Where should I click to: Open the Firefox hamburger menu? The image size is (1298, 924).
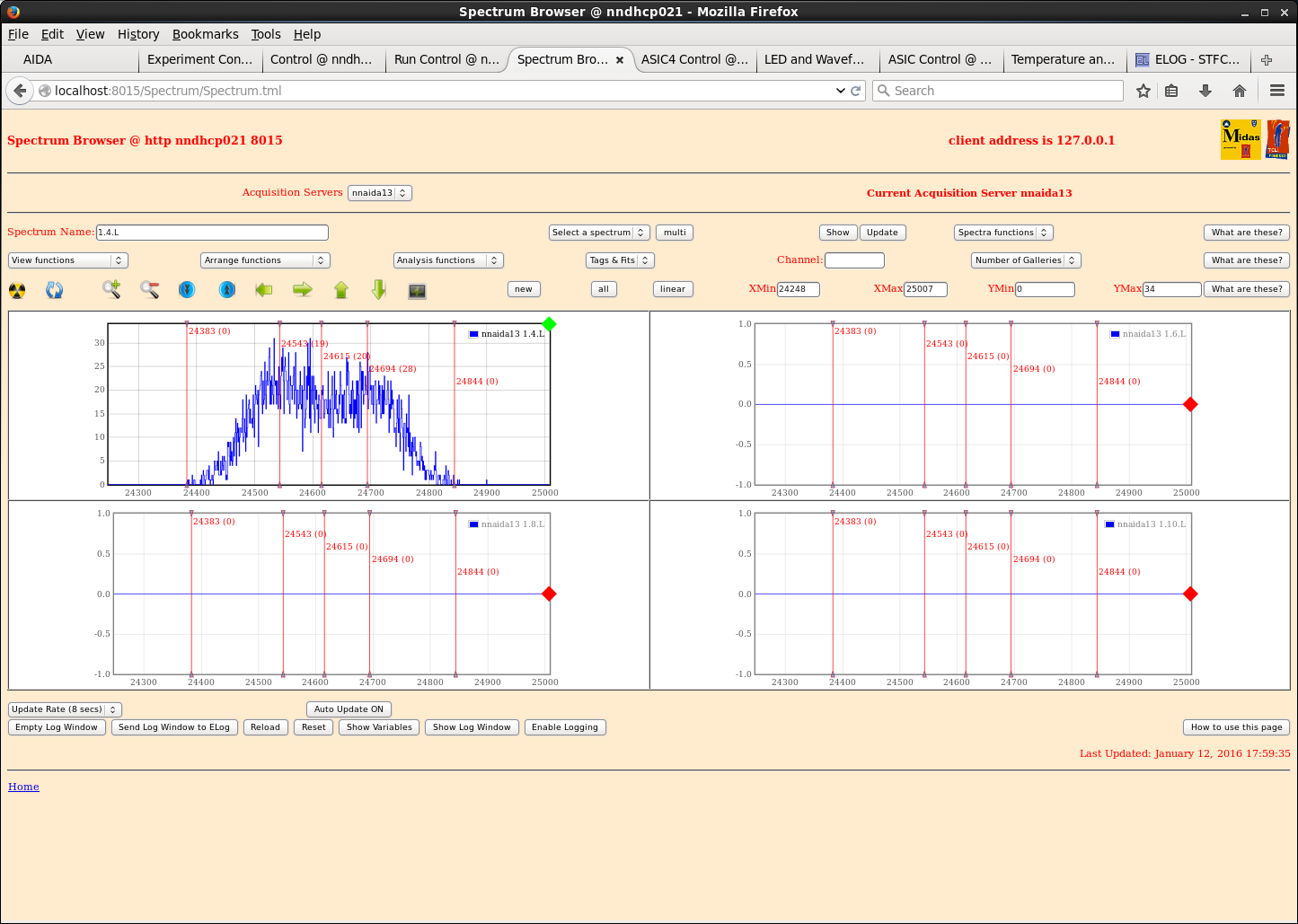(1277, 91)
